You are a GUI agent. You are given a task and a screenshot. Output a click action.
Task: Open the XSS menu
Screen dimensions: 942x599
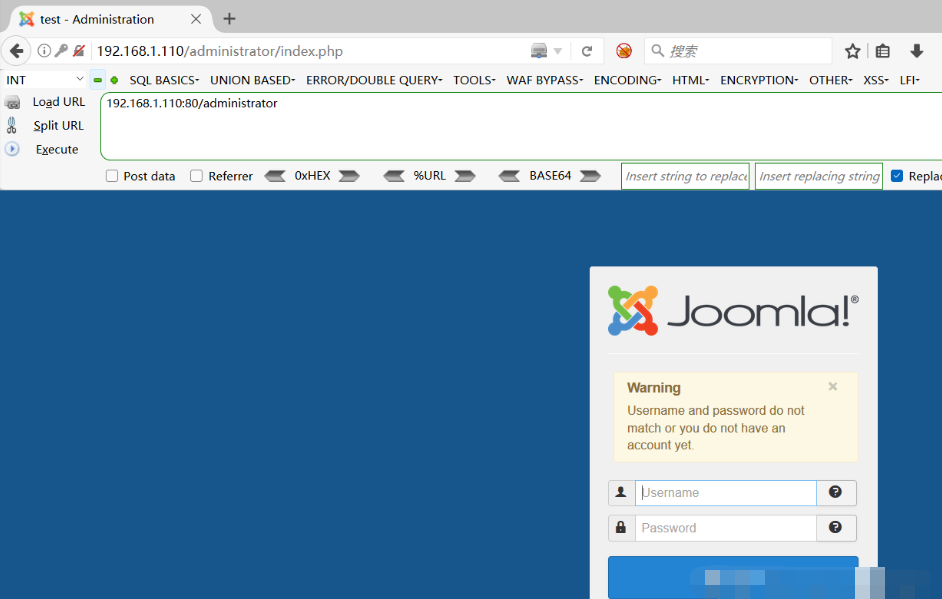[x=875, y=80]
